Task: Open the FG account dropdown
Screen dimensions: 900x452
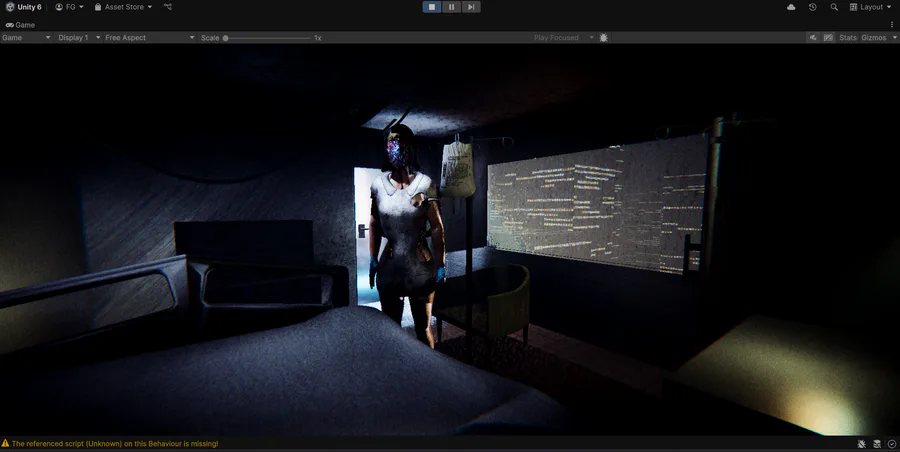Action: click(x=69, y=7)
